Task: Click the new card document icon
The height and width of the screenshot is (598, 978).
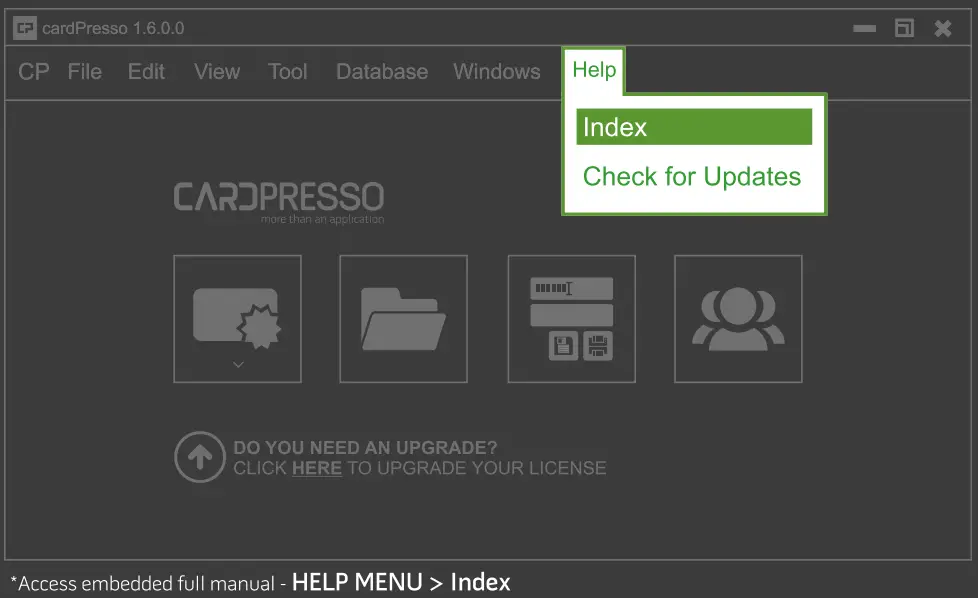Action: (237, 318)
